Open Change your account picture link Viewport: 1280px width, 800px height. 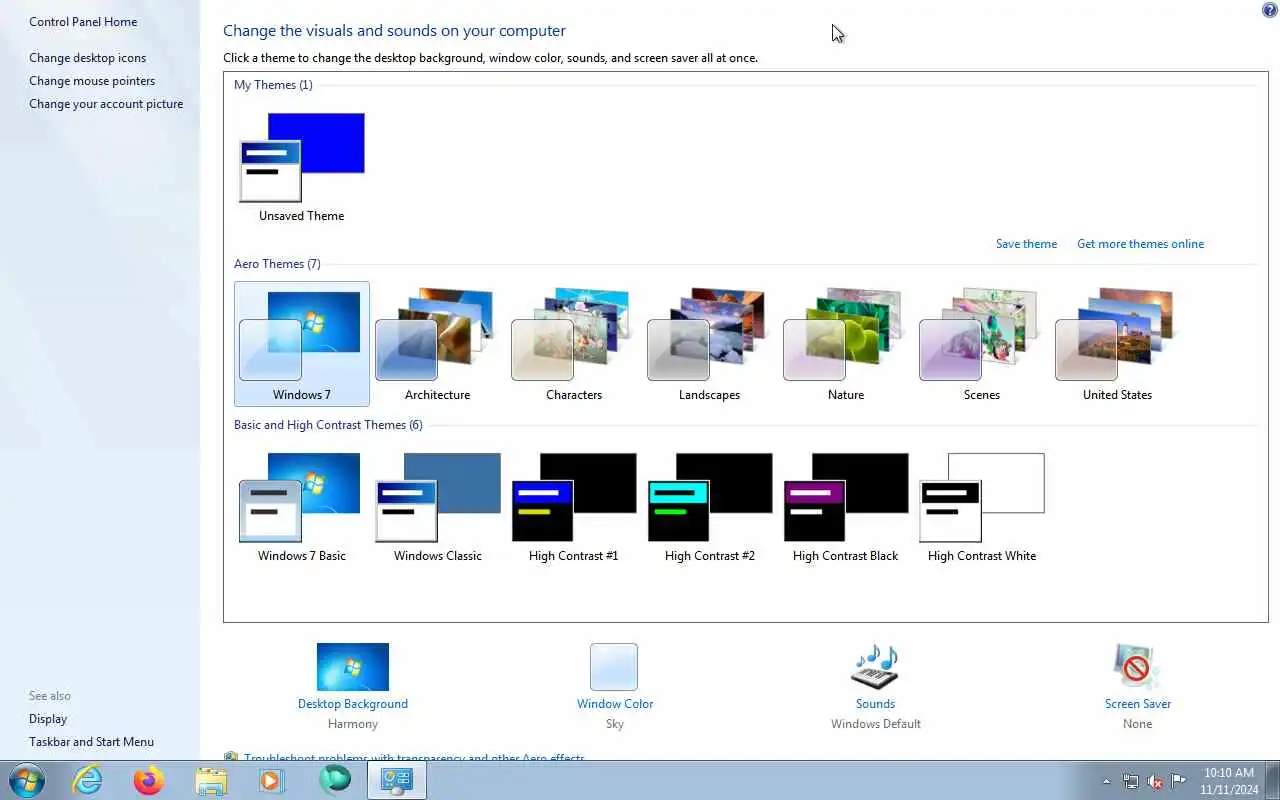tap(106, 104)
